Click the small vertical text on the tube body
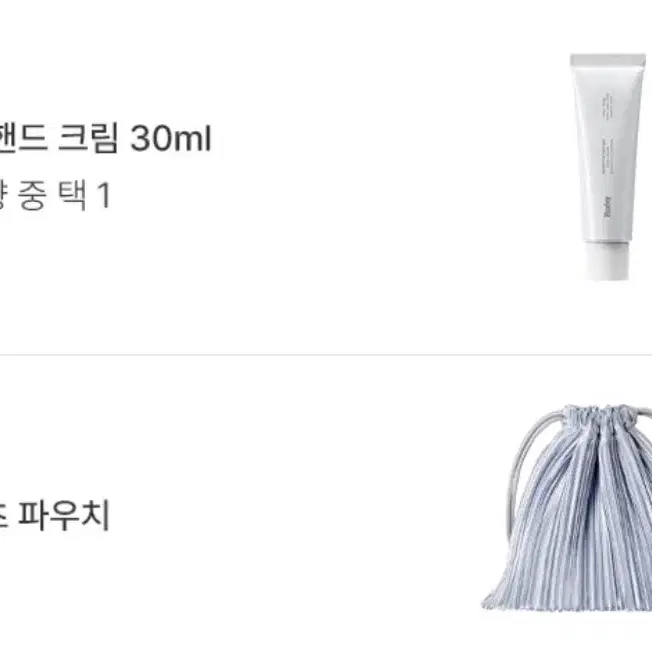Viewport: 652px width, 652px height. tap(608, 104)
